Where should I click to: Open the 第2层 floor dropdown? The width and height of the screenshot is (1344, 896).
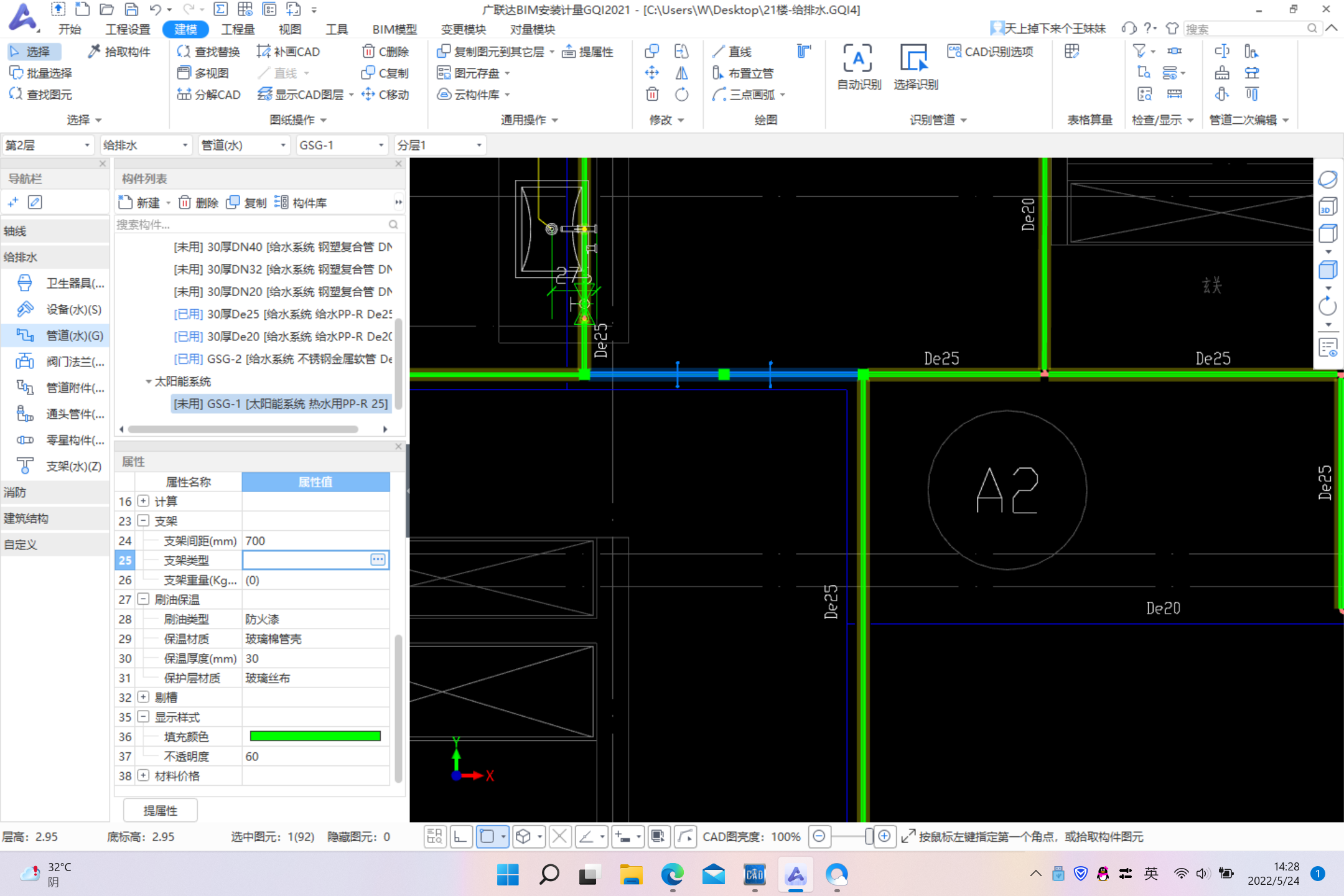point(48,146)
